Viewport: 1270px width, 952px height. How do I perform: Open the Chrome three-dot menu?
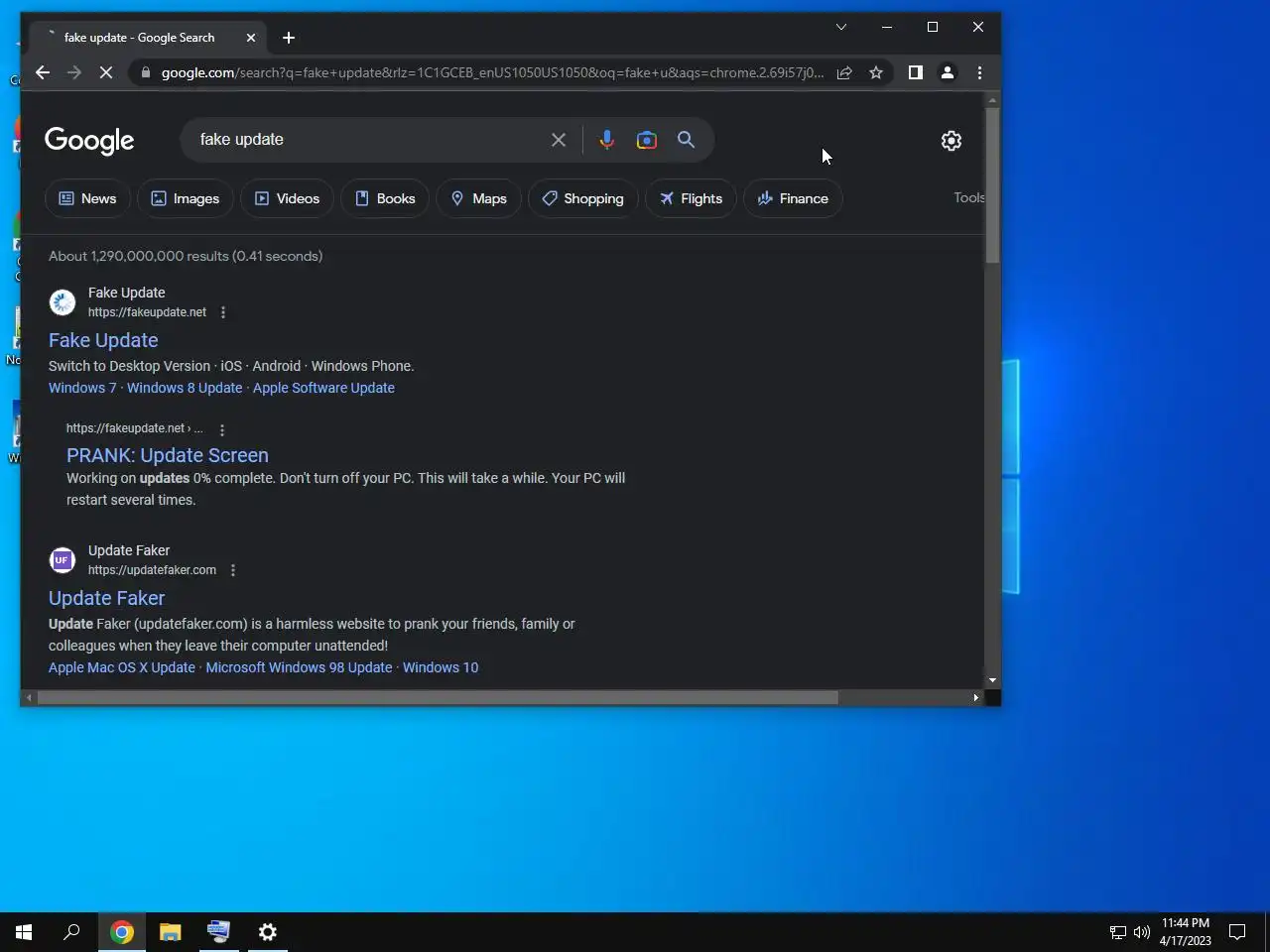click(x=979, y=72)
